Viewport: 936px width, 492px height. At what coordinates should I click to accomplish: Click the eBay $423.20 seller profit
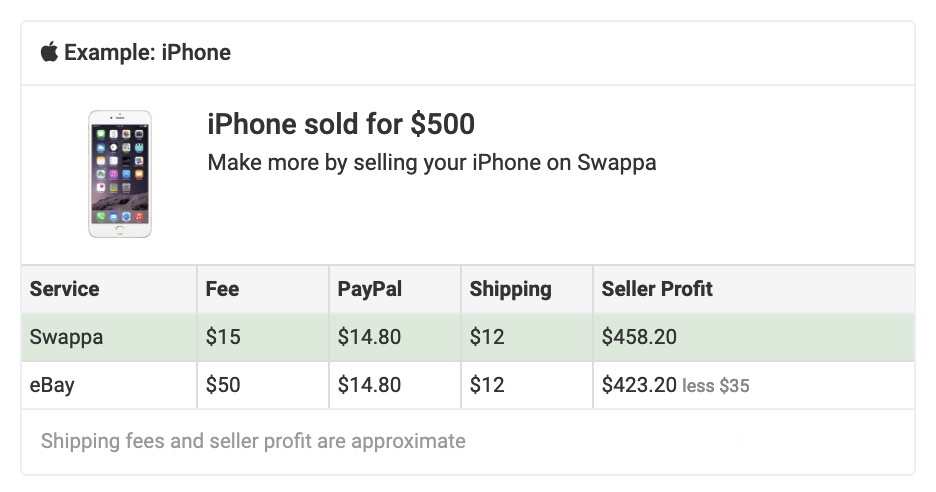coord(639,385)
